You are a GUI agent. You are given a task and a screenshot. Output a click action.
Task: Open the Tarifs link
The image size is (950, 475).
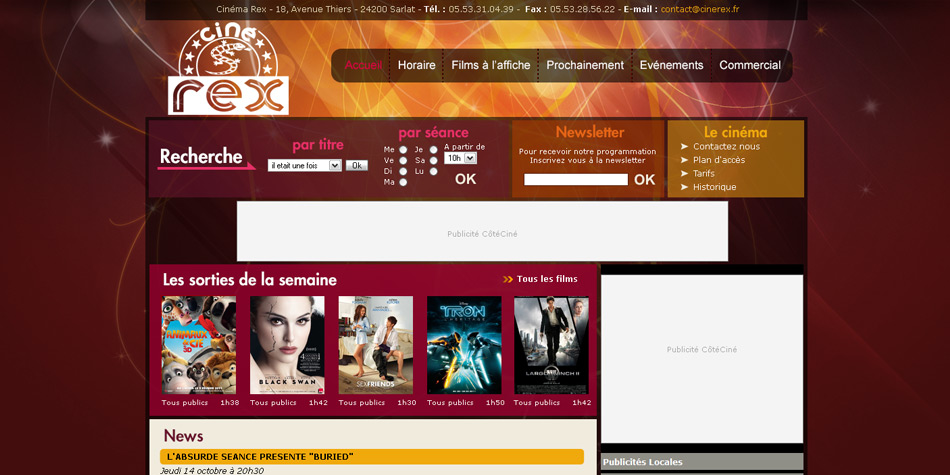click(x=704, y=173)
